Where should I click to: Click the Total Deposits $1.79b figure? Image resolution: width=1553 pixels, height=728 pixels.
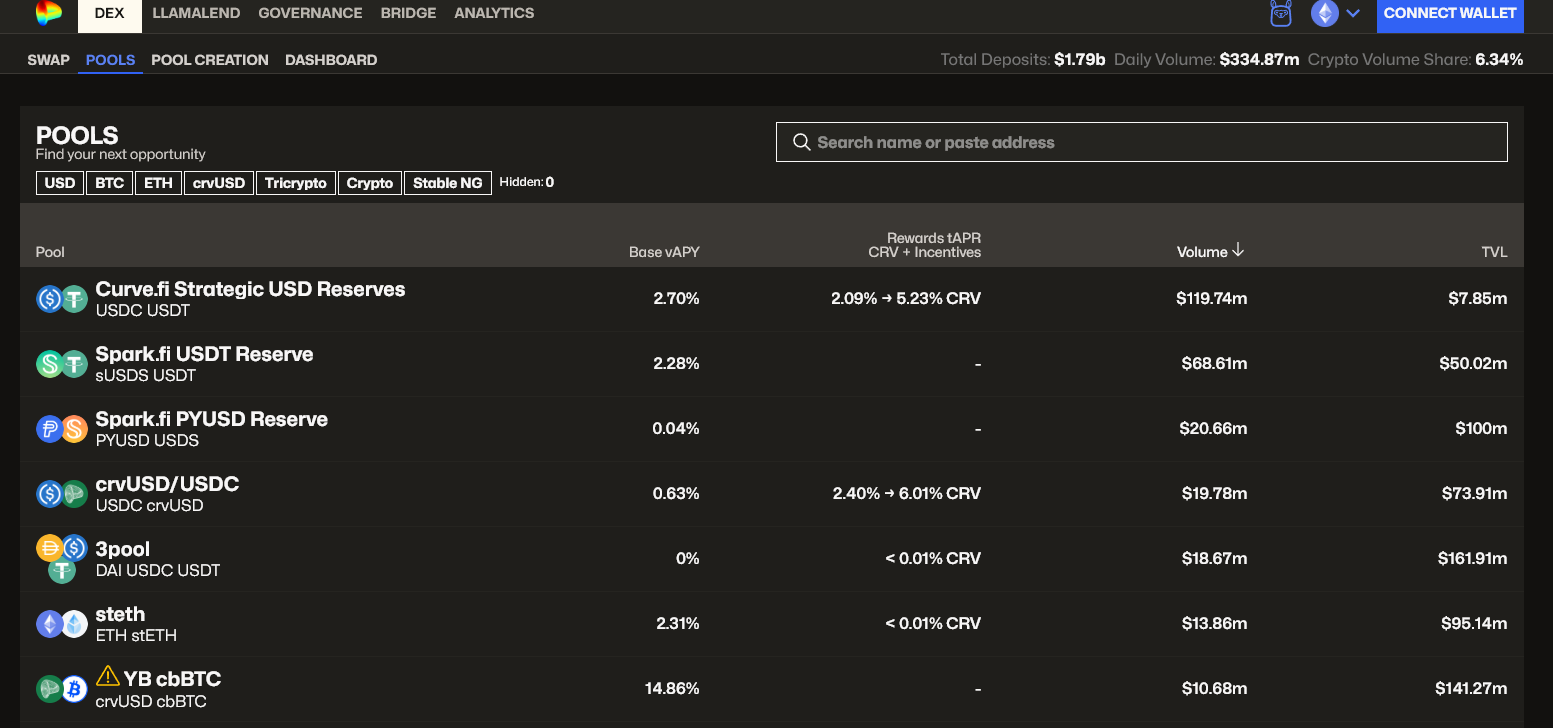1079,60
